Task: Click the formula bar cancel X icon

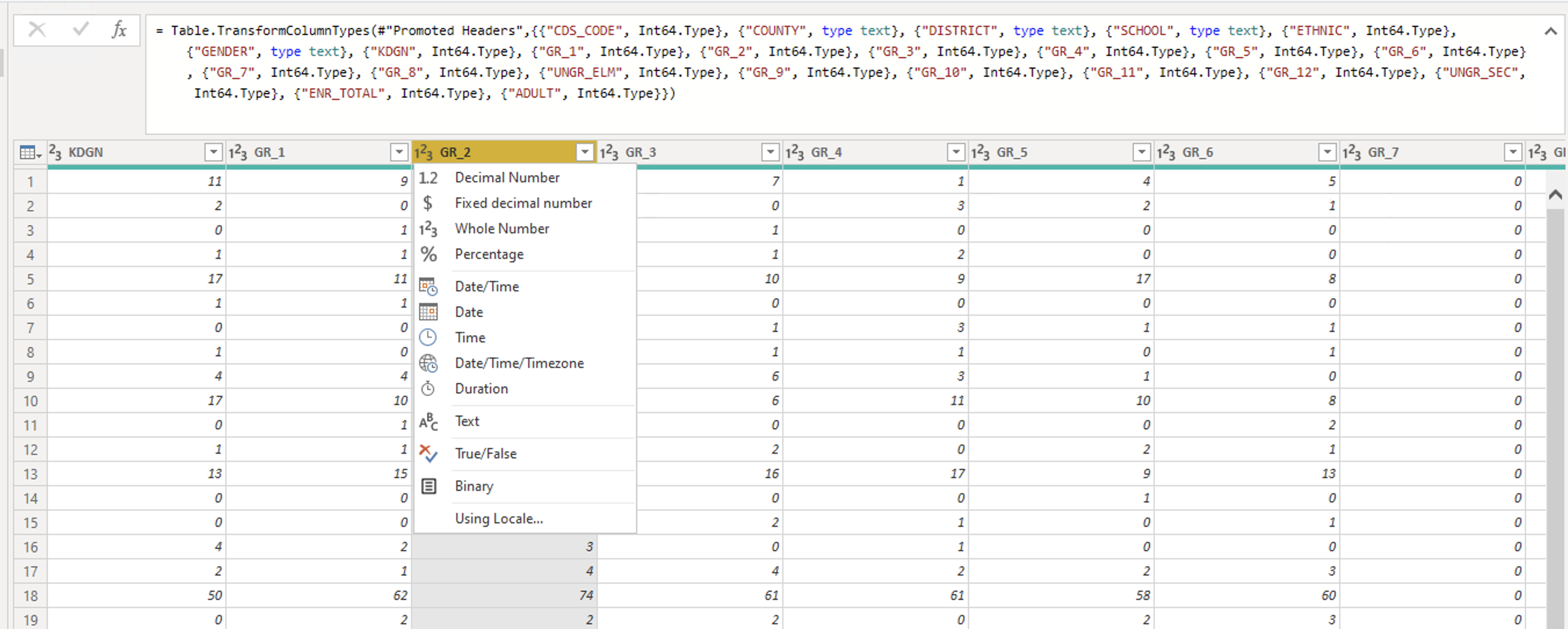Action: click(x=37, y=29)
